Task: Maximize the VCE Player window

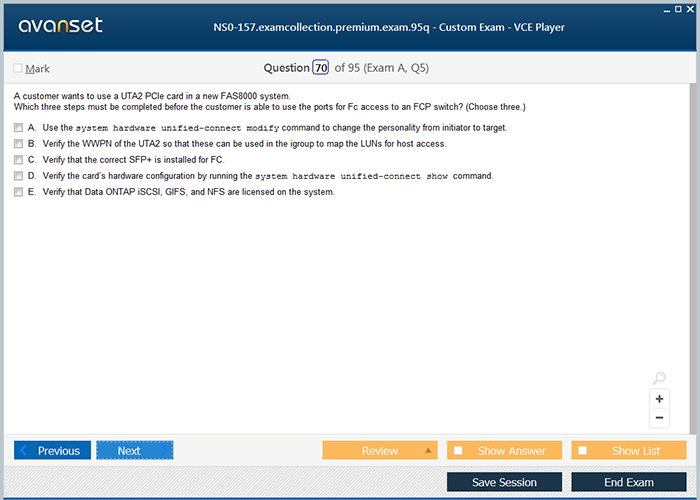Action: pyautogui.click(x=679, y=8)
